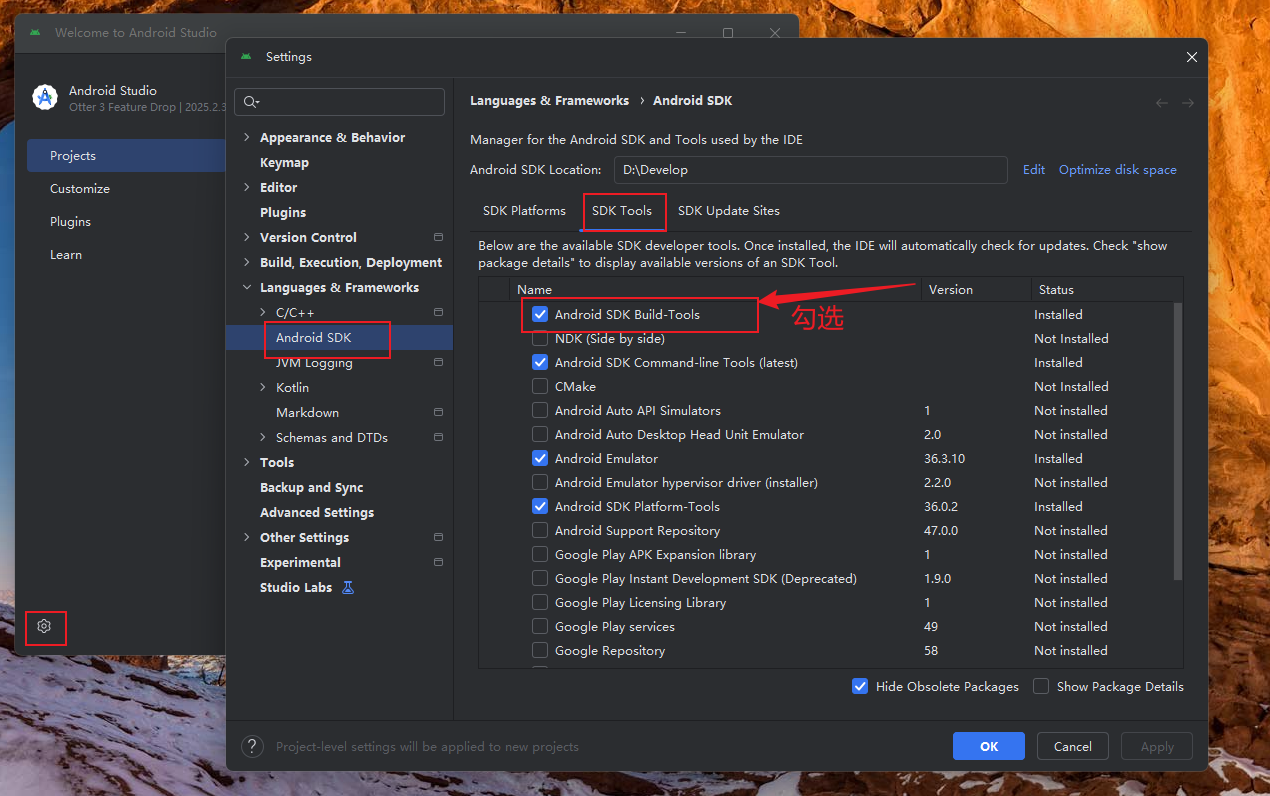Click the project-level icon beside Other Settings
1270x796 pixels.
pyautogui.click(x=438, y=537)
